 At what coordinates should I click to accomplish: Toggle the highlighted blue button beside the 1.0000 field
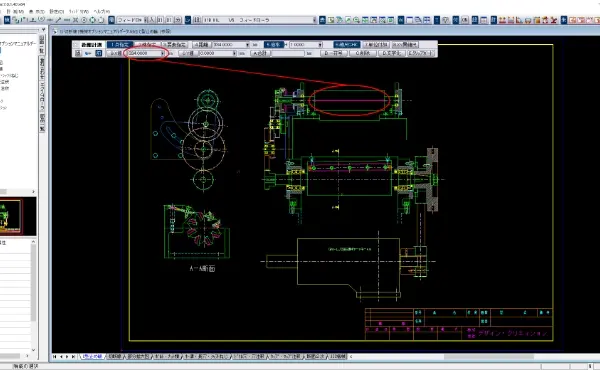(274, 45)
